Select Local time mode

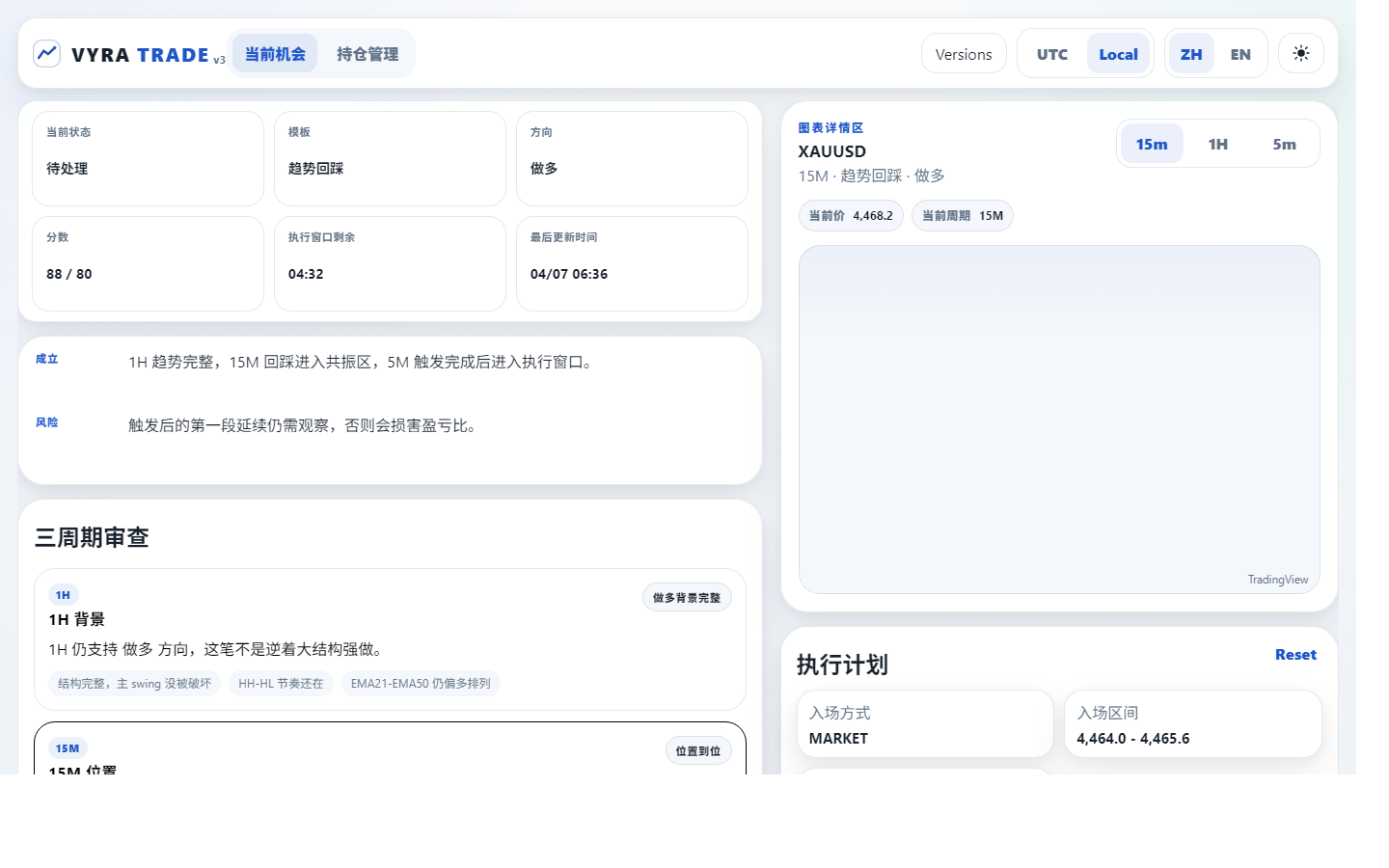click(x=1118, y=54)
